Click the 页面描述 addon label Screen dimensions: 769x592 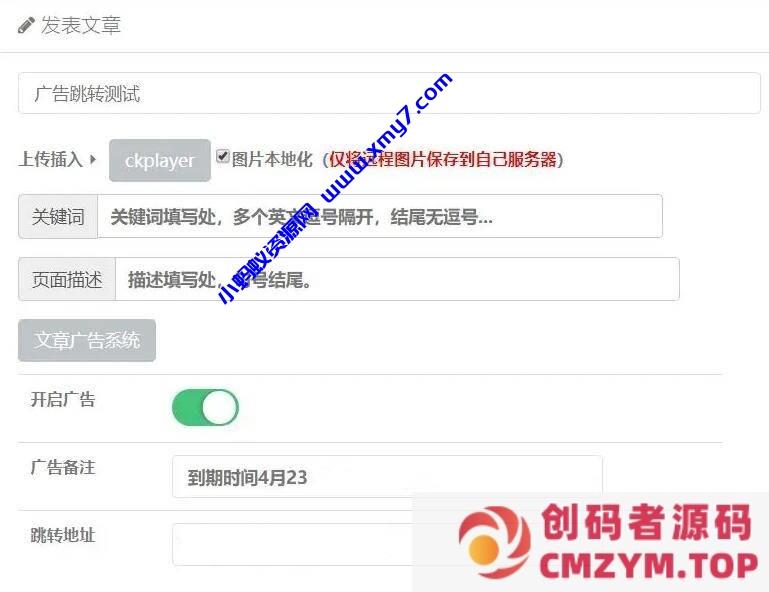67,279
